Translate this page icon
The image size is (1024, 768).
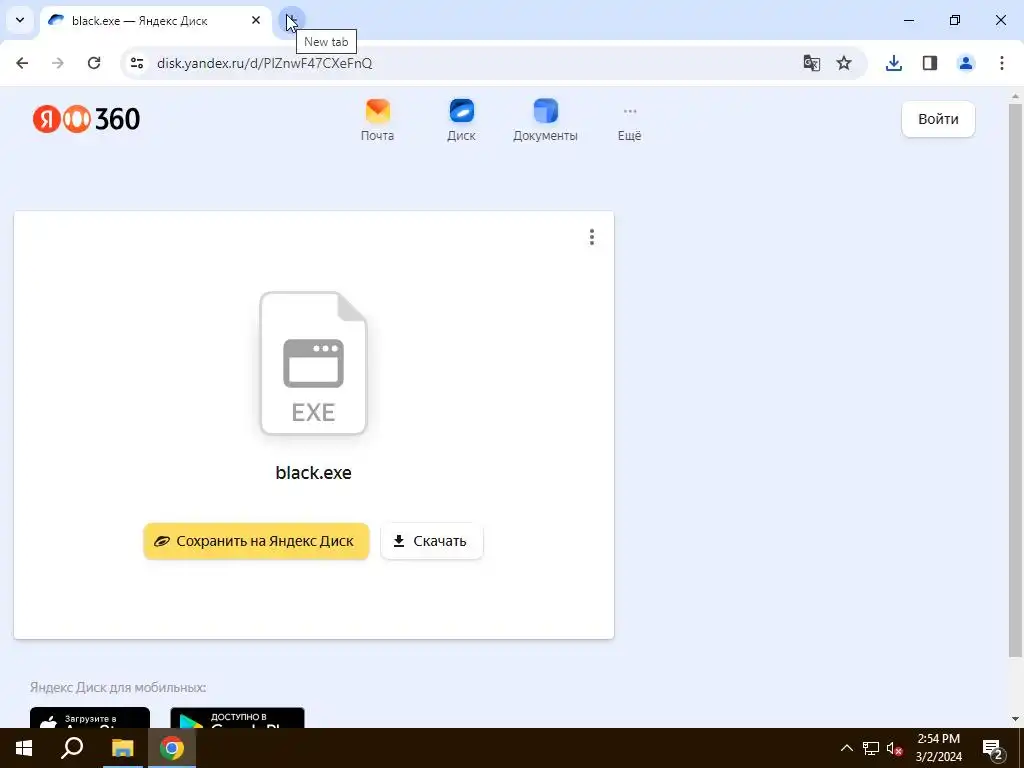(x=812, y=63)
